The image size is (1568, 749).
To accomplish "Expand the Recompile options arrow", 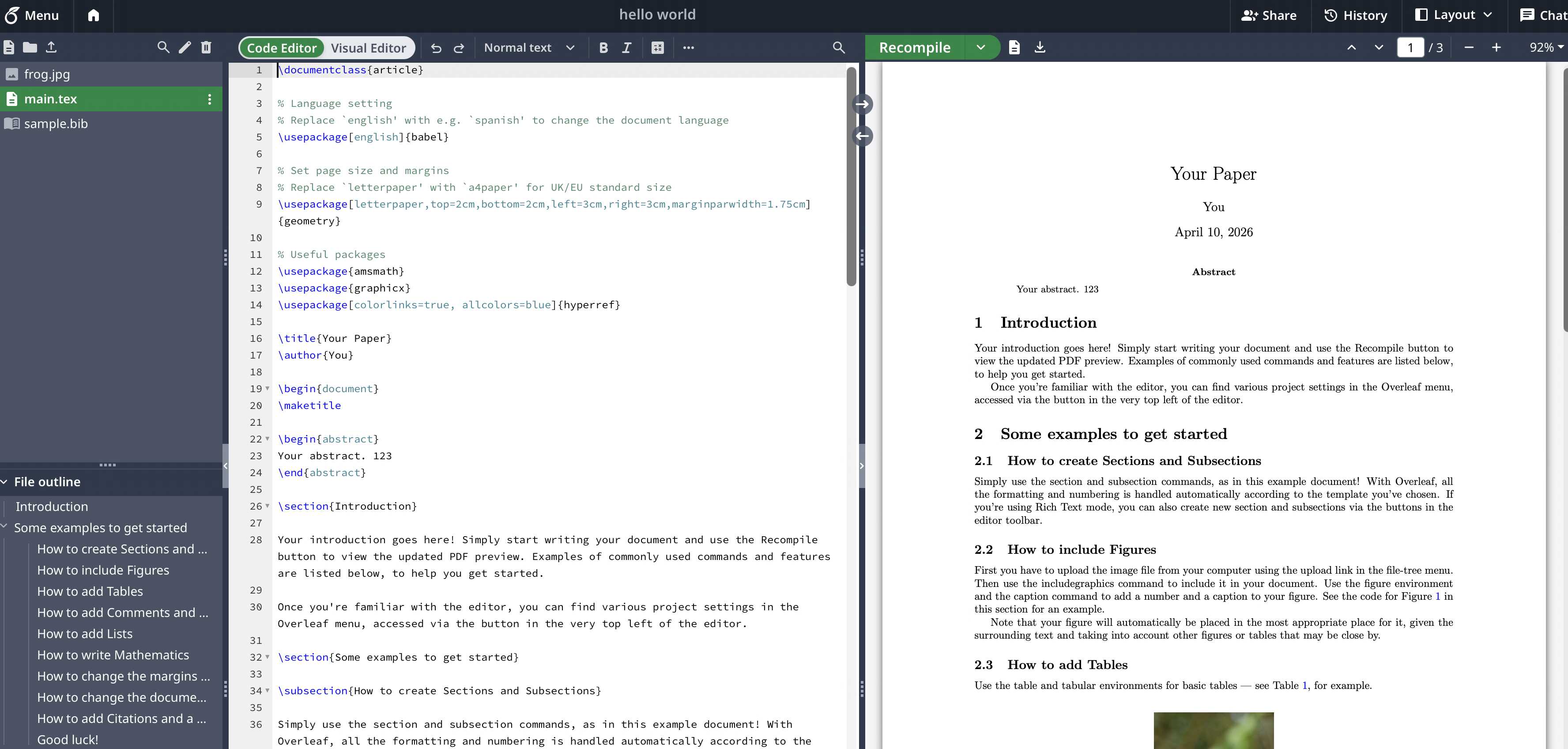I will point(980,47).
